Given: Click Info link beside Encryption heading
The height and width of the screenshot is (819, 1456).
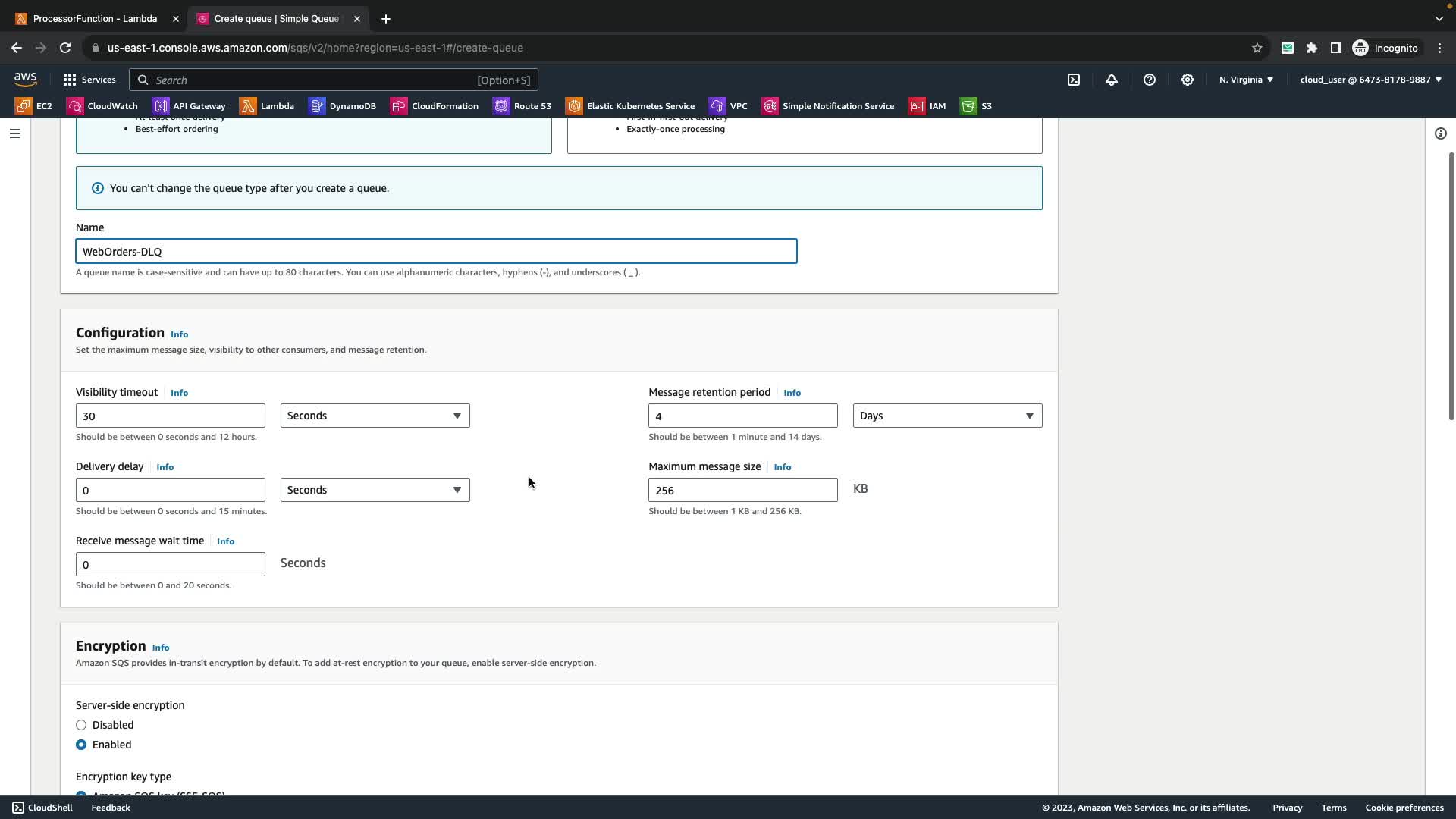Looking at the screenshot, I should (x=161, y=648).
